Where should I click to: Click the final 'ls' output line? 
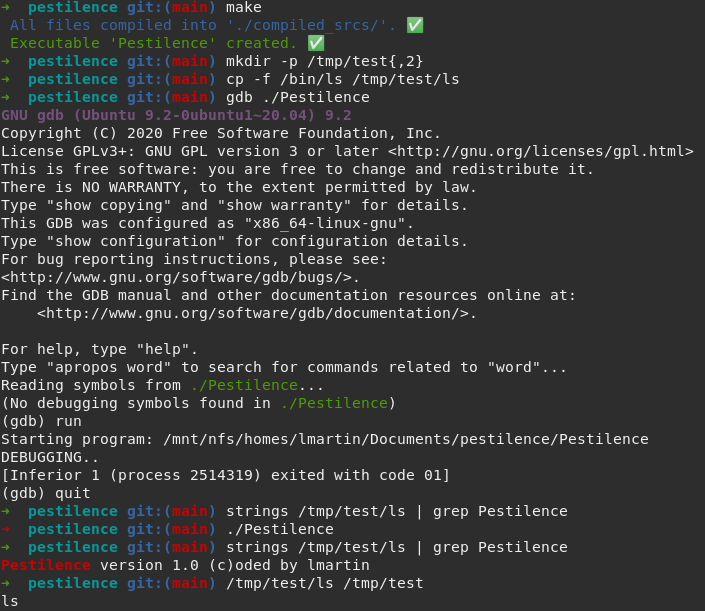pos(9,601)
